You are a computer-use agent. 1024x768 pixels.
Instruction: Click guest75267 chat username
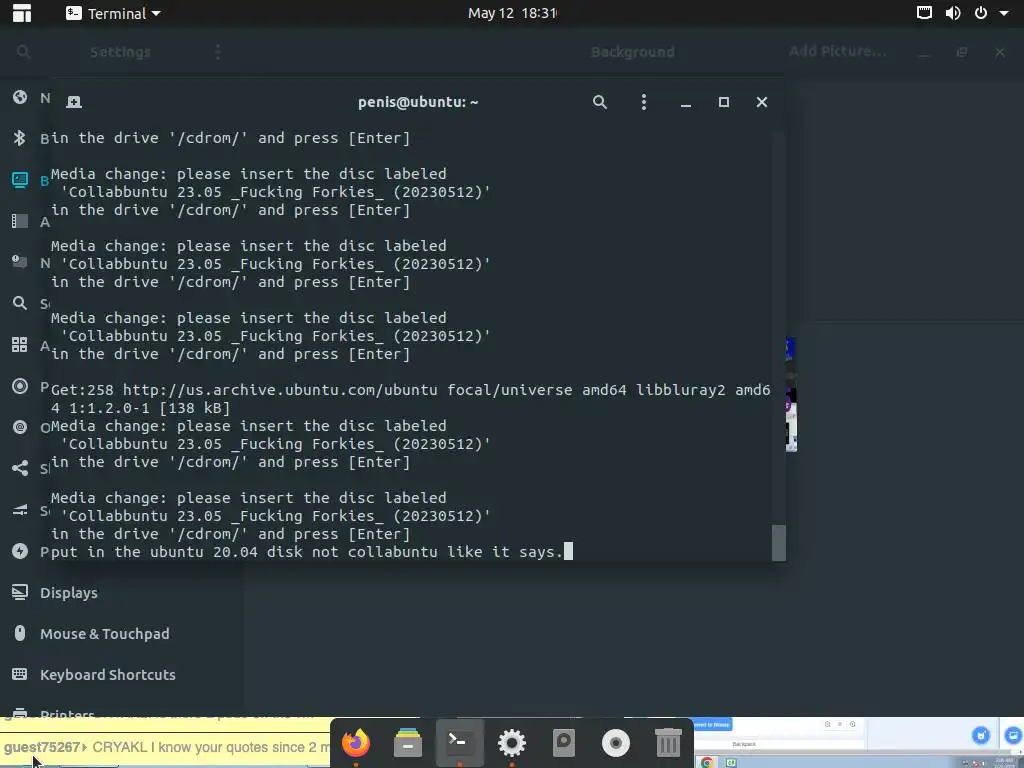pyautogui.click(x=42, y=747)
